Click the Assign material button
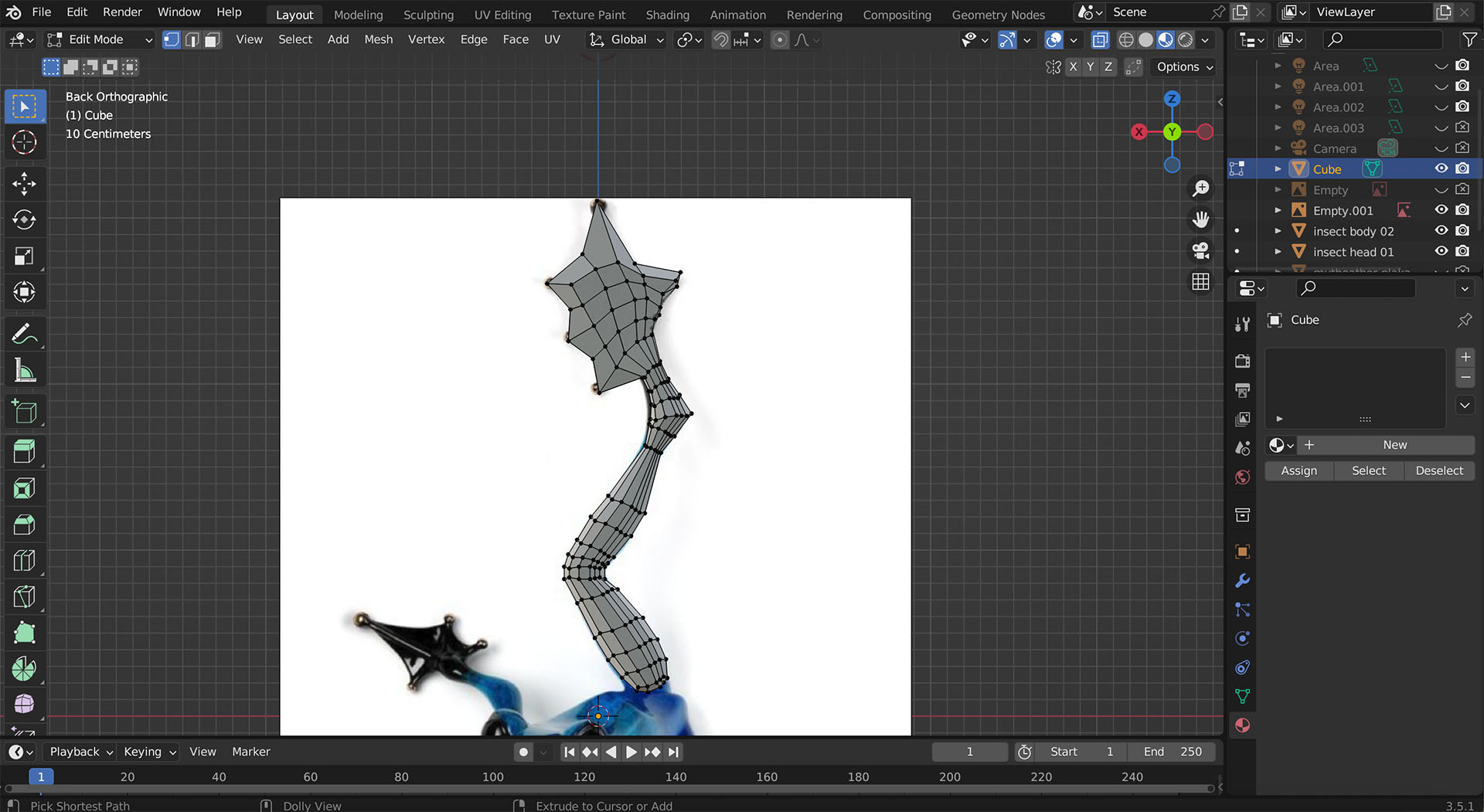1484x812 pixels. tap(1298, 471)
